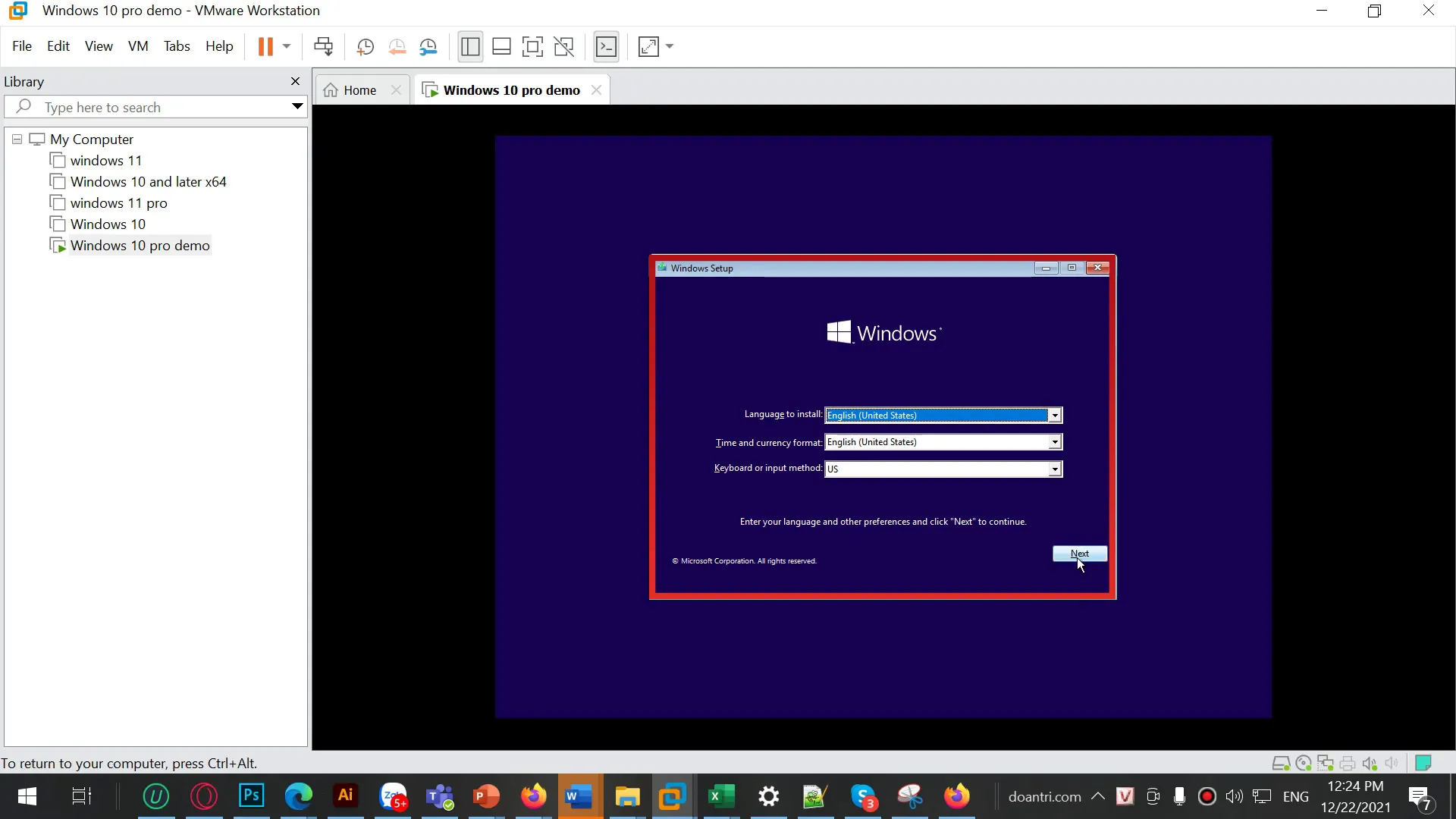Click Send Ctrl+Alt+Del toolbar icon
The width and height of the screenshot is (1456, 819).
324,47
